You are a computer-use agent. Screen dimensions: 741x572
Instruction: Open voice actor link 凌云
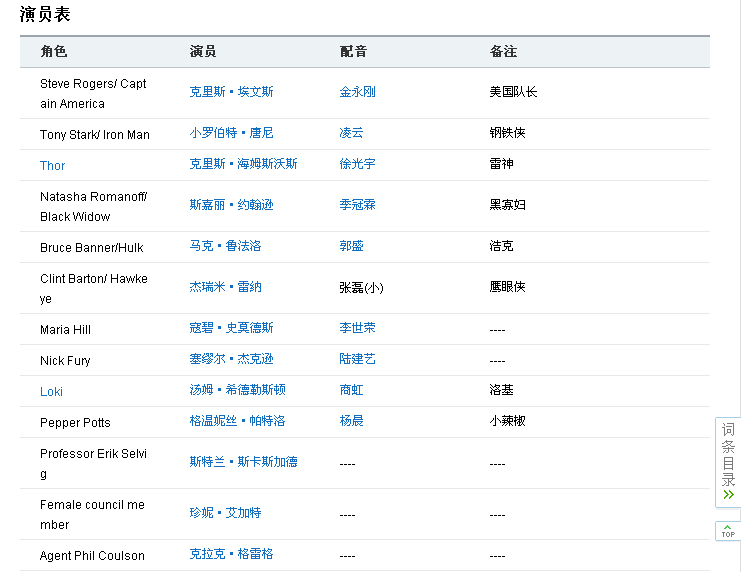pyautogui.click(x=351, y=133)
